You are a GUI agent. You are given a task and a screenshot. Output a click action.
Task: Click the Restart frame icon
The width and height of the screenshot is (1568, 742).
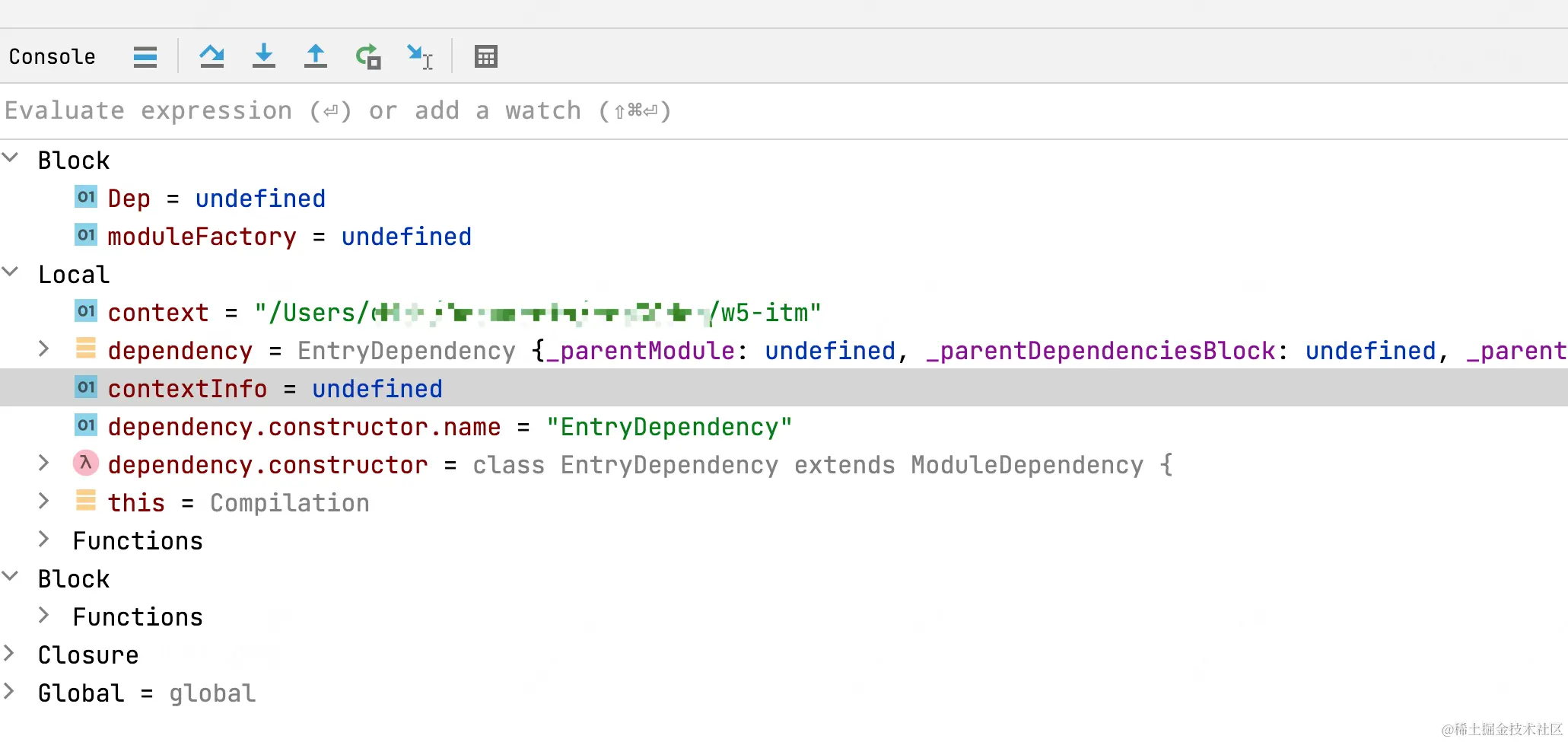point(368,57)
